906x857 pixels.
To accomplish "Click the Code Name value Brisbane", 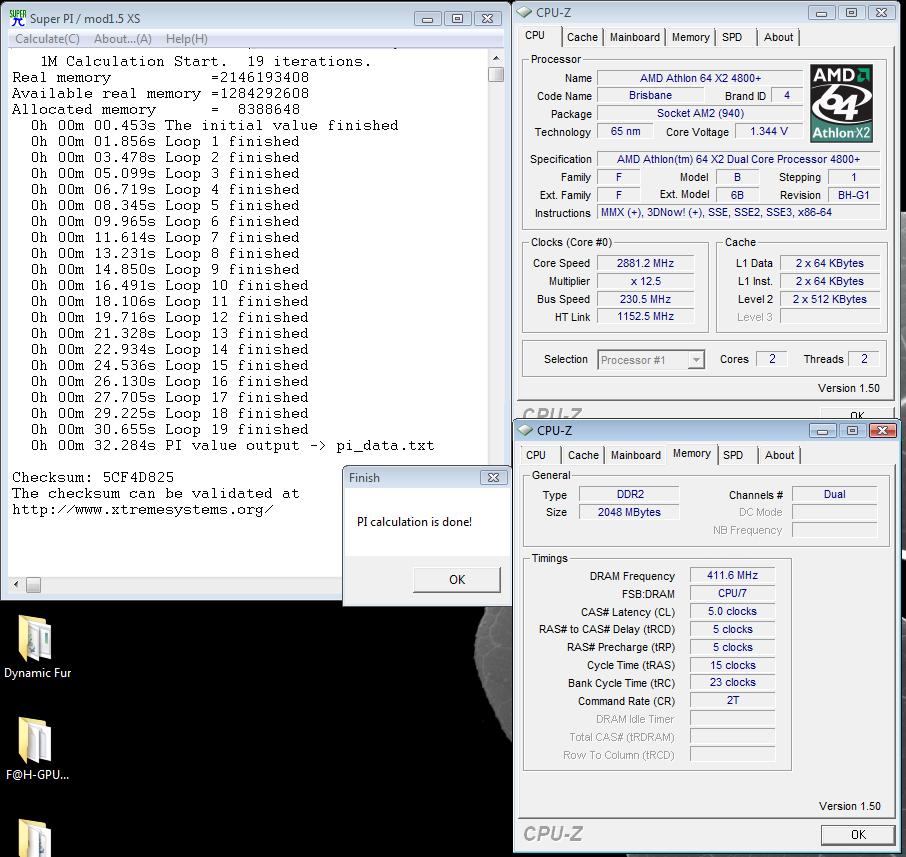I will pos(650,95).
